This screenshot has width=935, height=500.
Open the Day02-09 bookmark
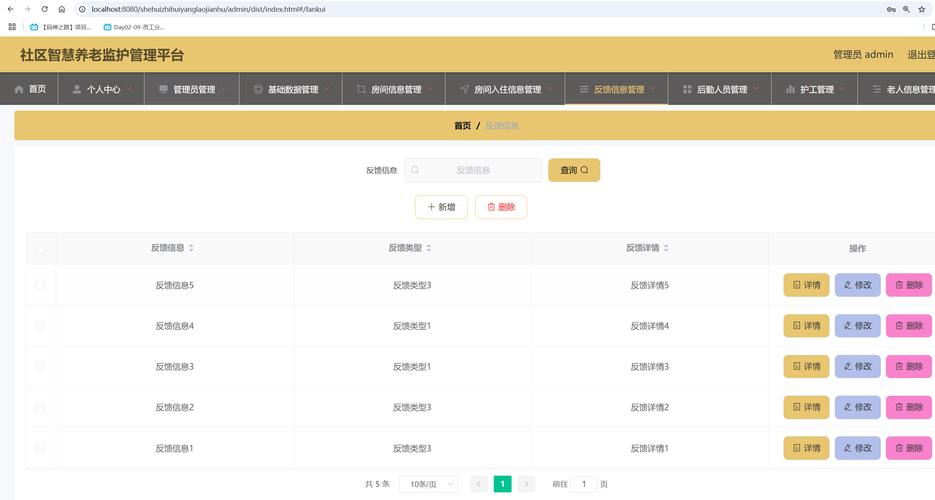click(x=134, y=27)
